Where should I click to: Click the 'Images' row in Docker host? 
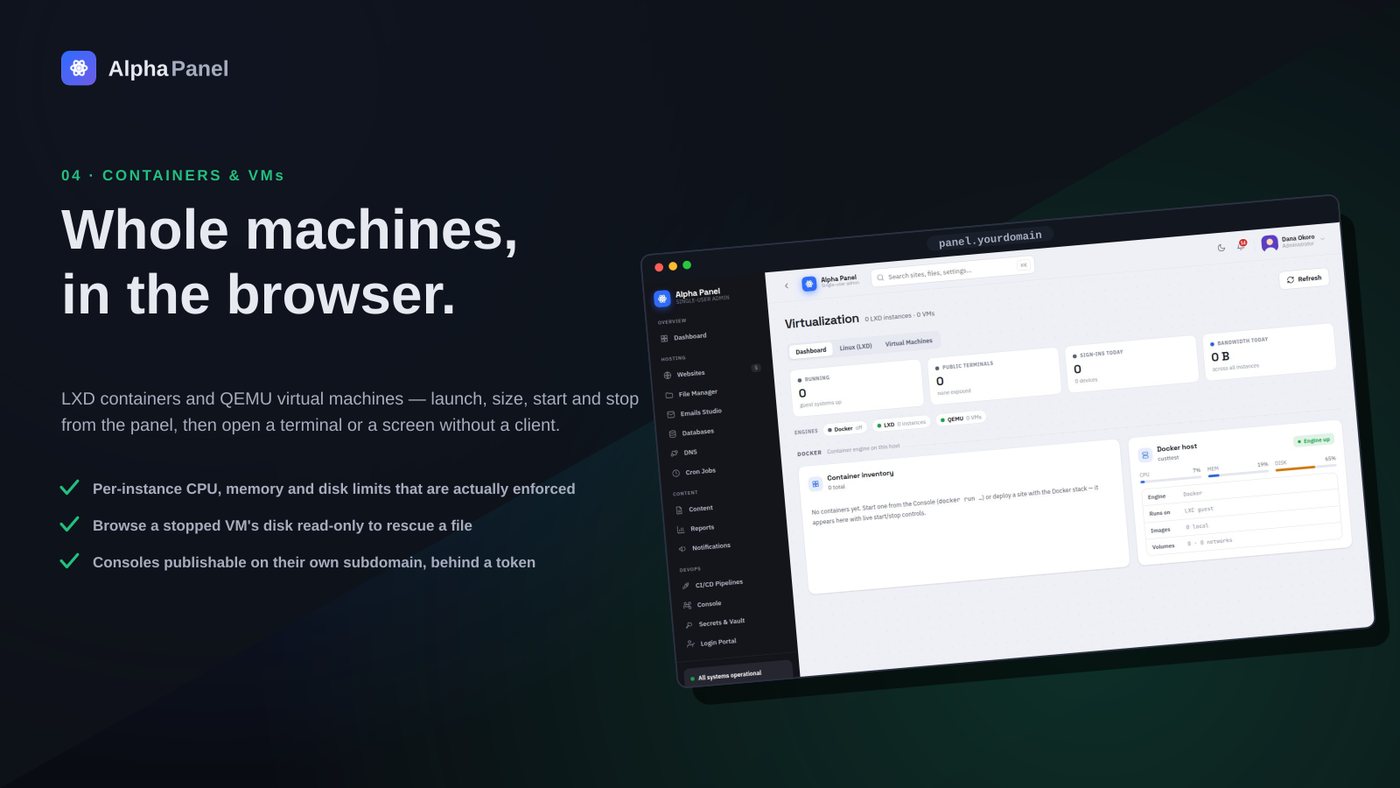[x=1244, y=524]
